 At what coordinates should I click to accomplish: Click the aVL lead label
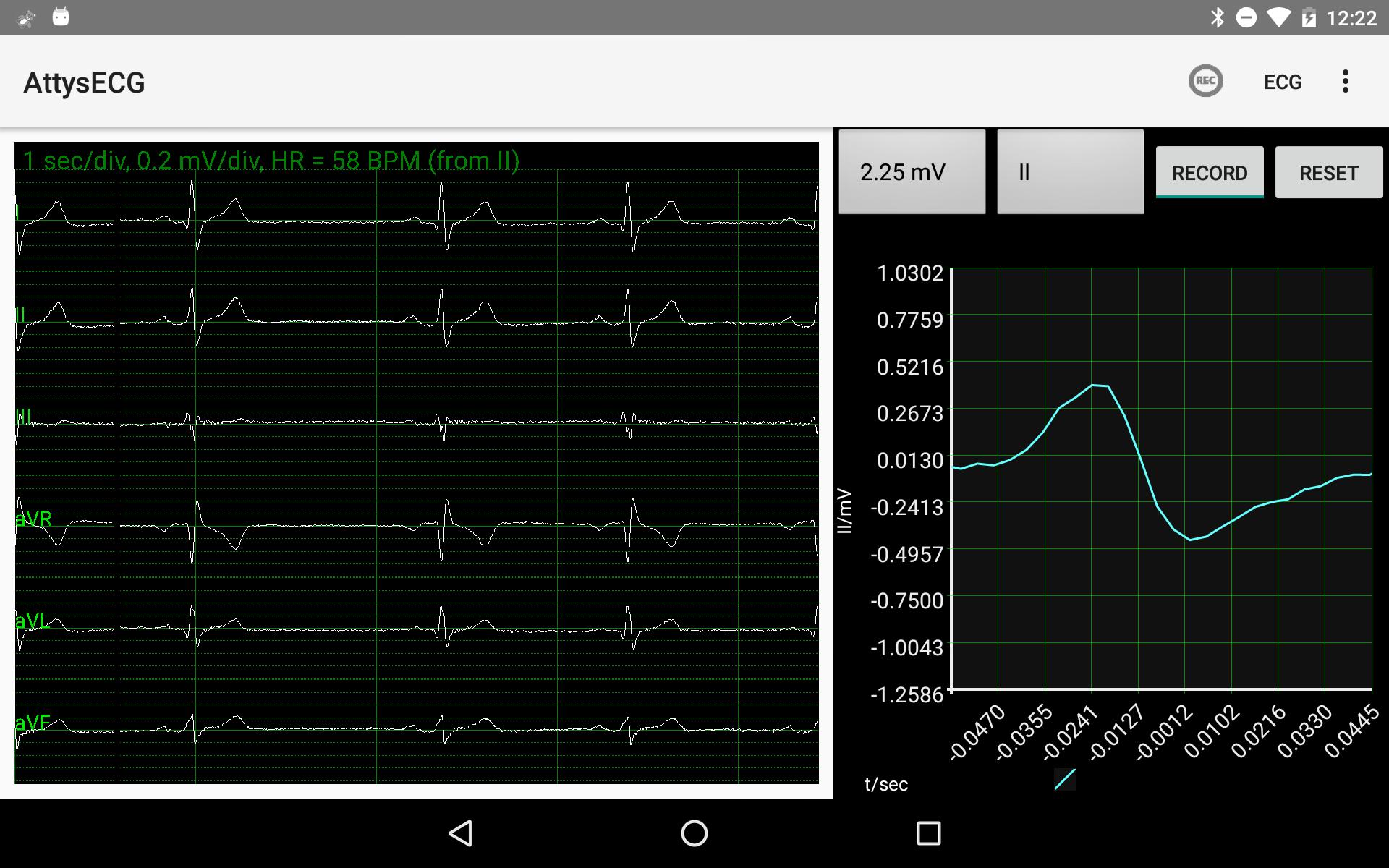[x=33, y=621]
